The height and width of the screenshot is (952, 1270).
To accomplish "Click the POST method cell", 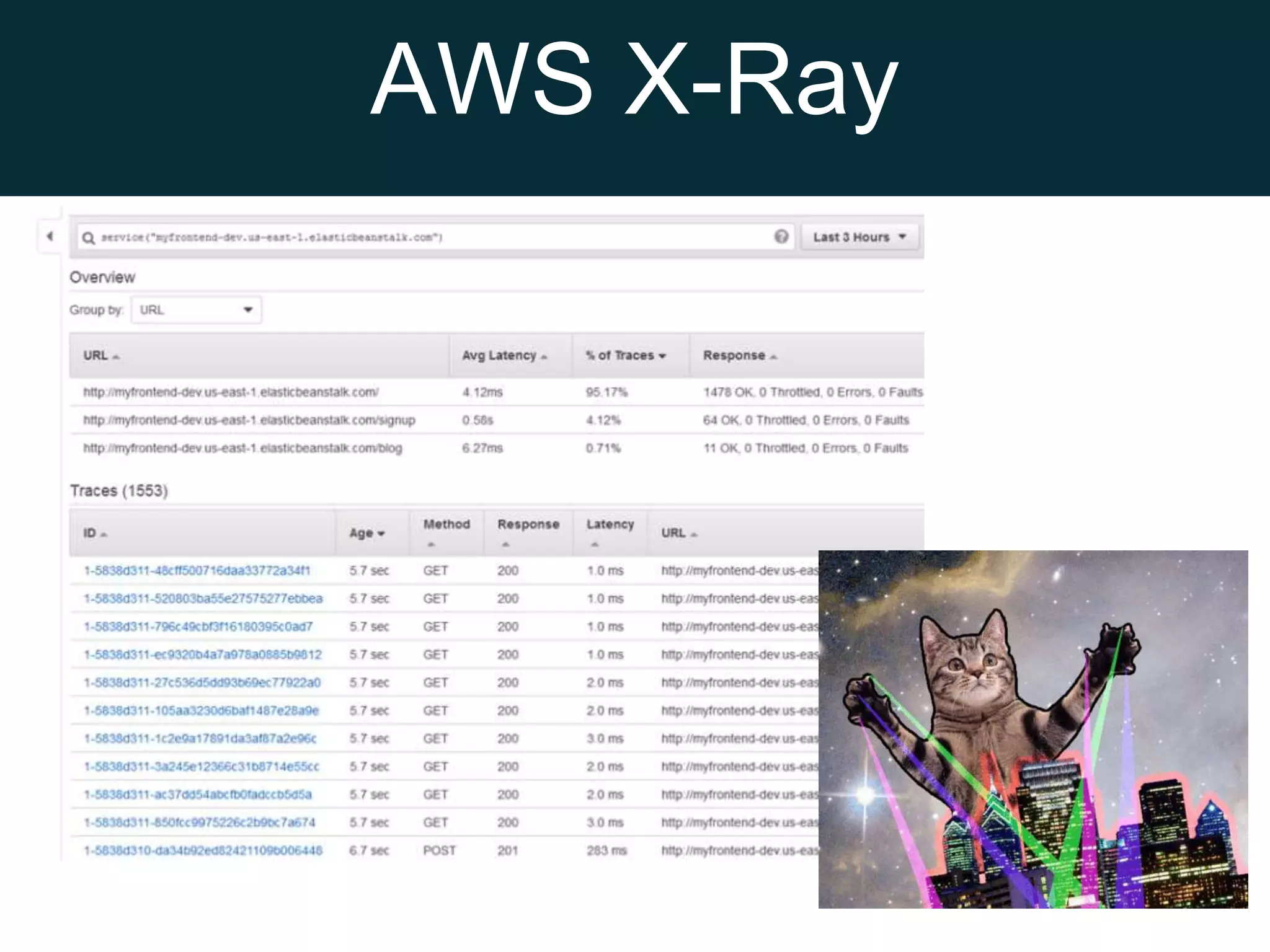I will [439, 850].
